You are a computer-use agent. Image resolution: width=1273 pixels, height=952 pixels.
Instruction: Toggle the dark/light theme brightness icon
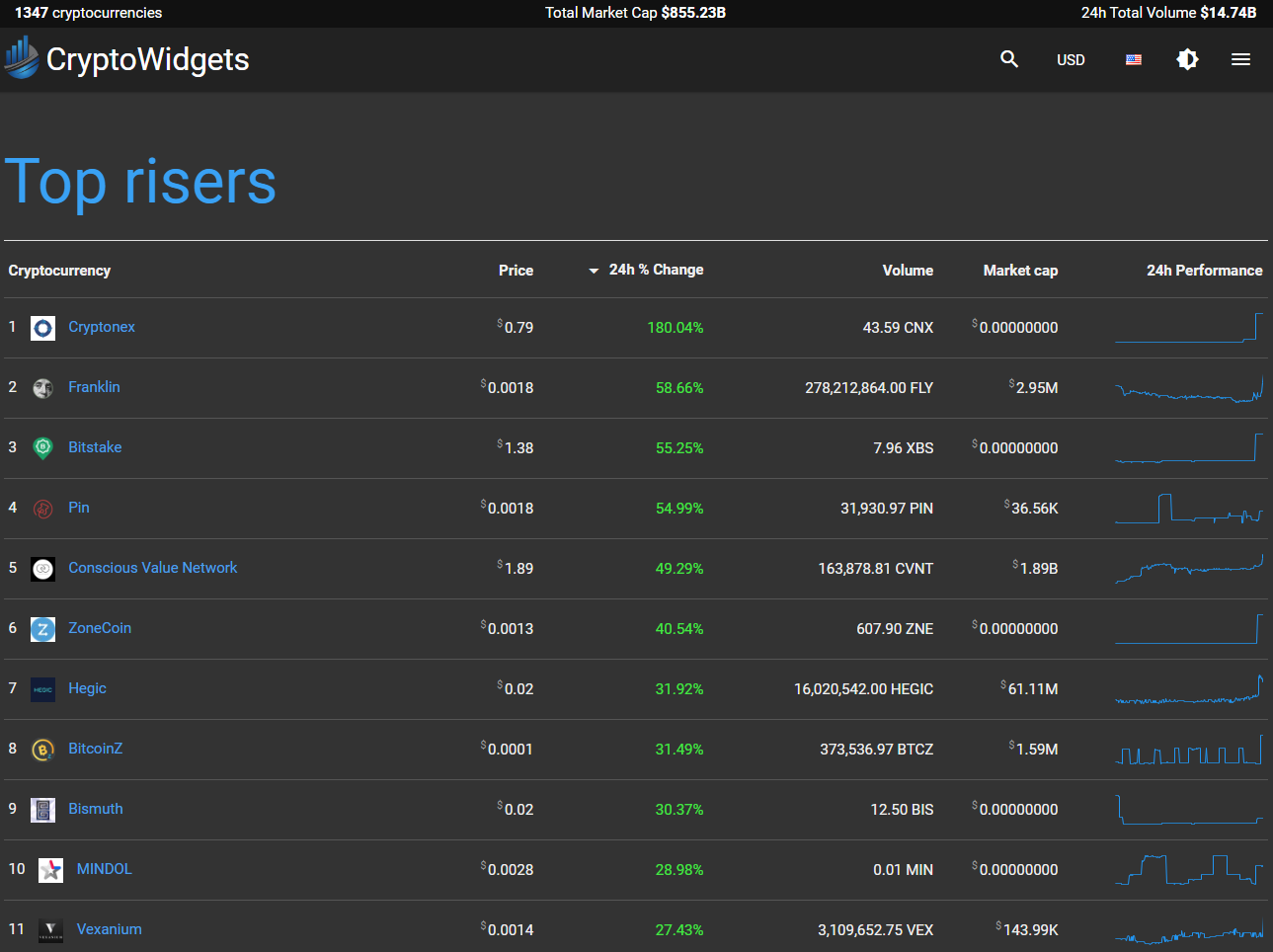1187,59
